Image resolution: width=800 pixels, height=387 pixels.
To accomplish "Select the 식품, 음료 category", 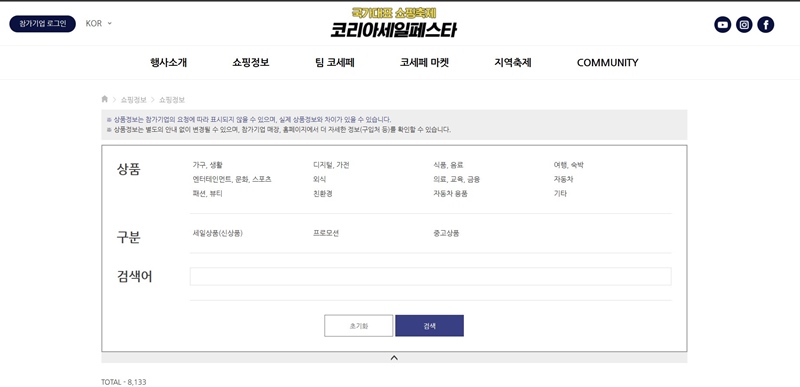I will (x=448, y=165).
